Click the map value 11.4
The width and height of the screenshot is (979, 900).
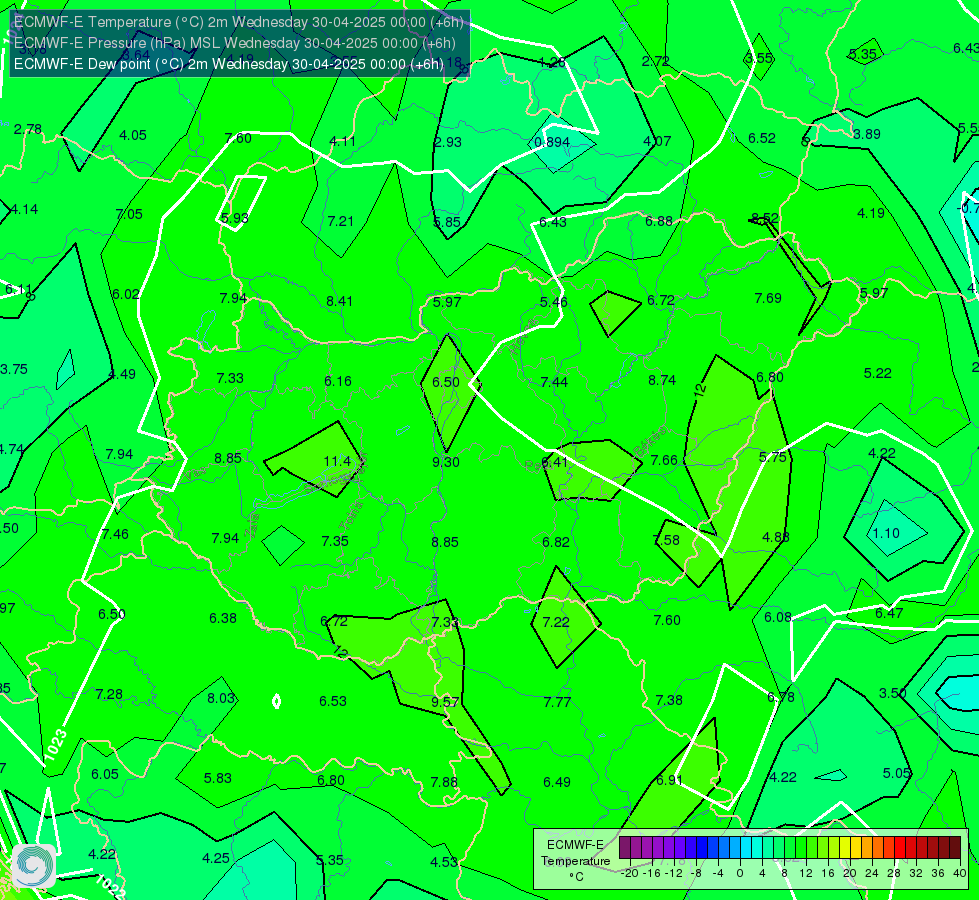(337, 461)
